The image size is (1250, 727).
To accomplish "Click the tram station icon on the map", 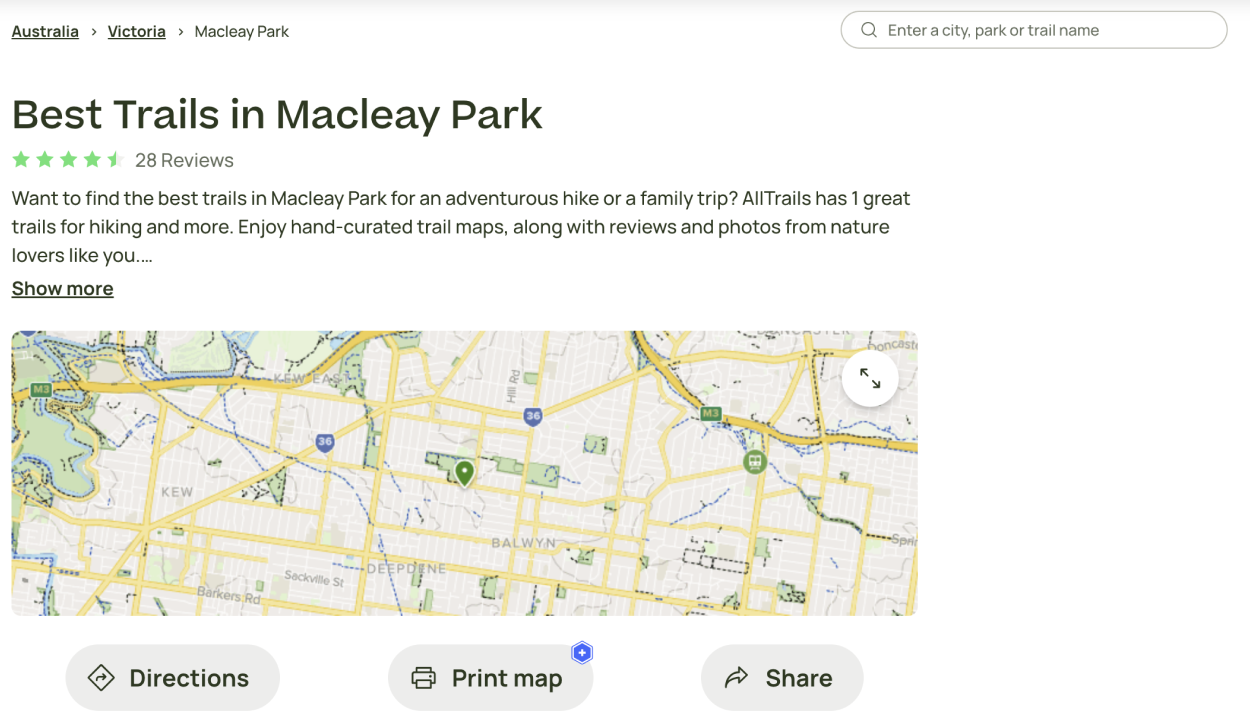I will 754,461.
